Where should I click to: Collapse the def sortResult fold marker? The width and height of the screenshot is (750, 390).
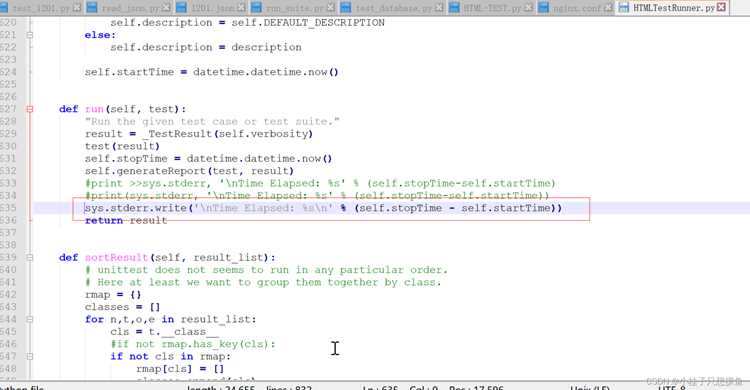coord(30,257)
